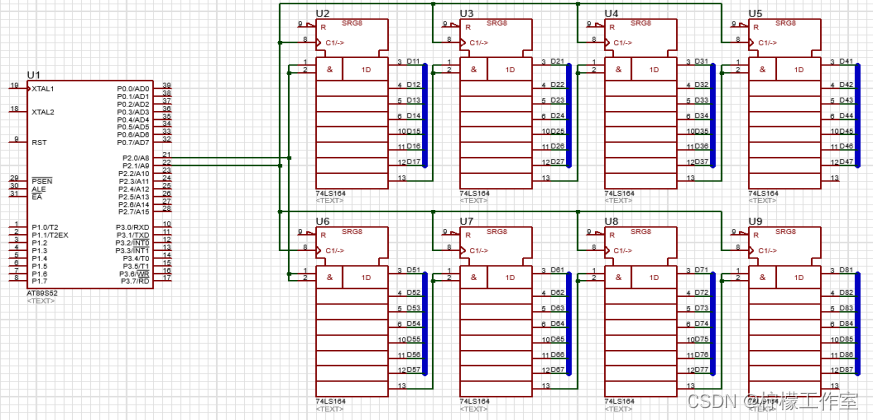The width and height of the screenshot is (873, 420).
Task: Select the RST pin label on U1
Action: pyautogui.click(x=39, y=143)
